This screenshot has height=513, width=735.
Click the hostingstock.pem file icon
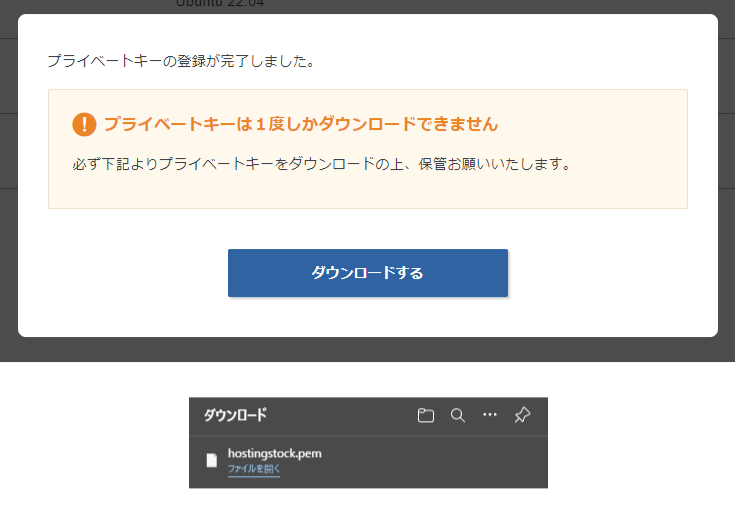(x=212, y=460)
